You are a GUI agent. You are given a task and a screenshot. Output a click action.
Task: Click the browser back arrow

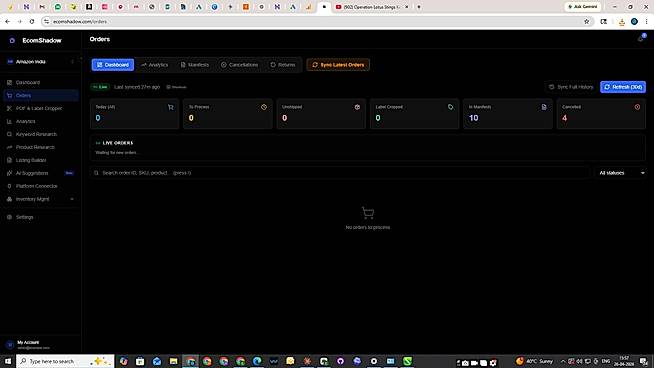[x=8, y=21]
